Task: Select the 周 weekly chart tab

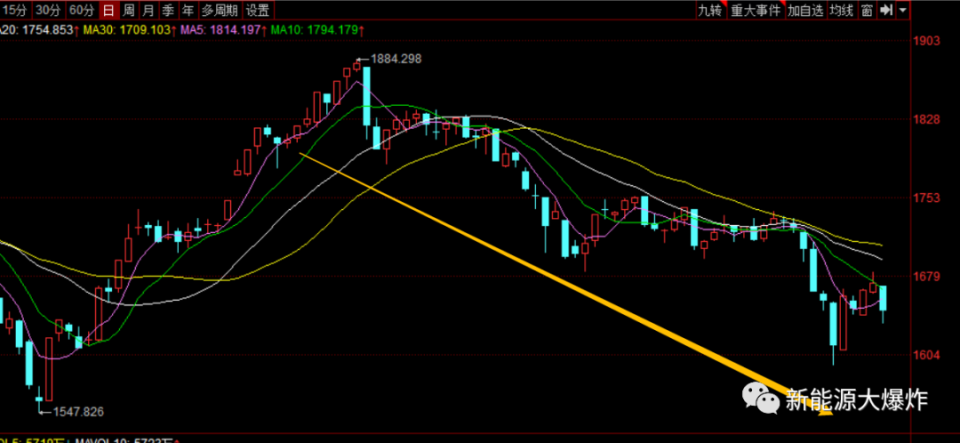Action: (128, 10)
